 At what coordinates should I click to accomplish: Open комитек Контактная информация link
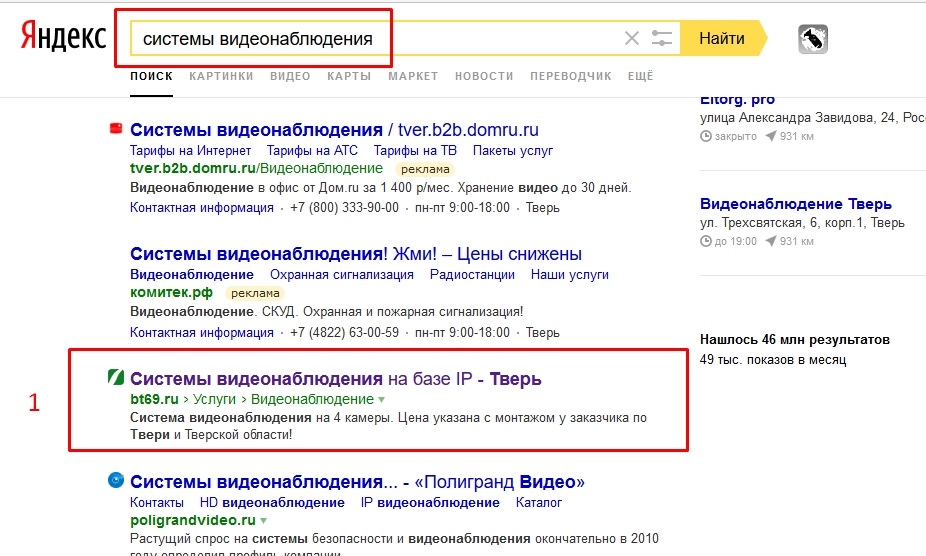click(202, 333)
